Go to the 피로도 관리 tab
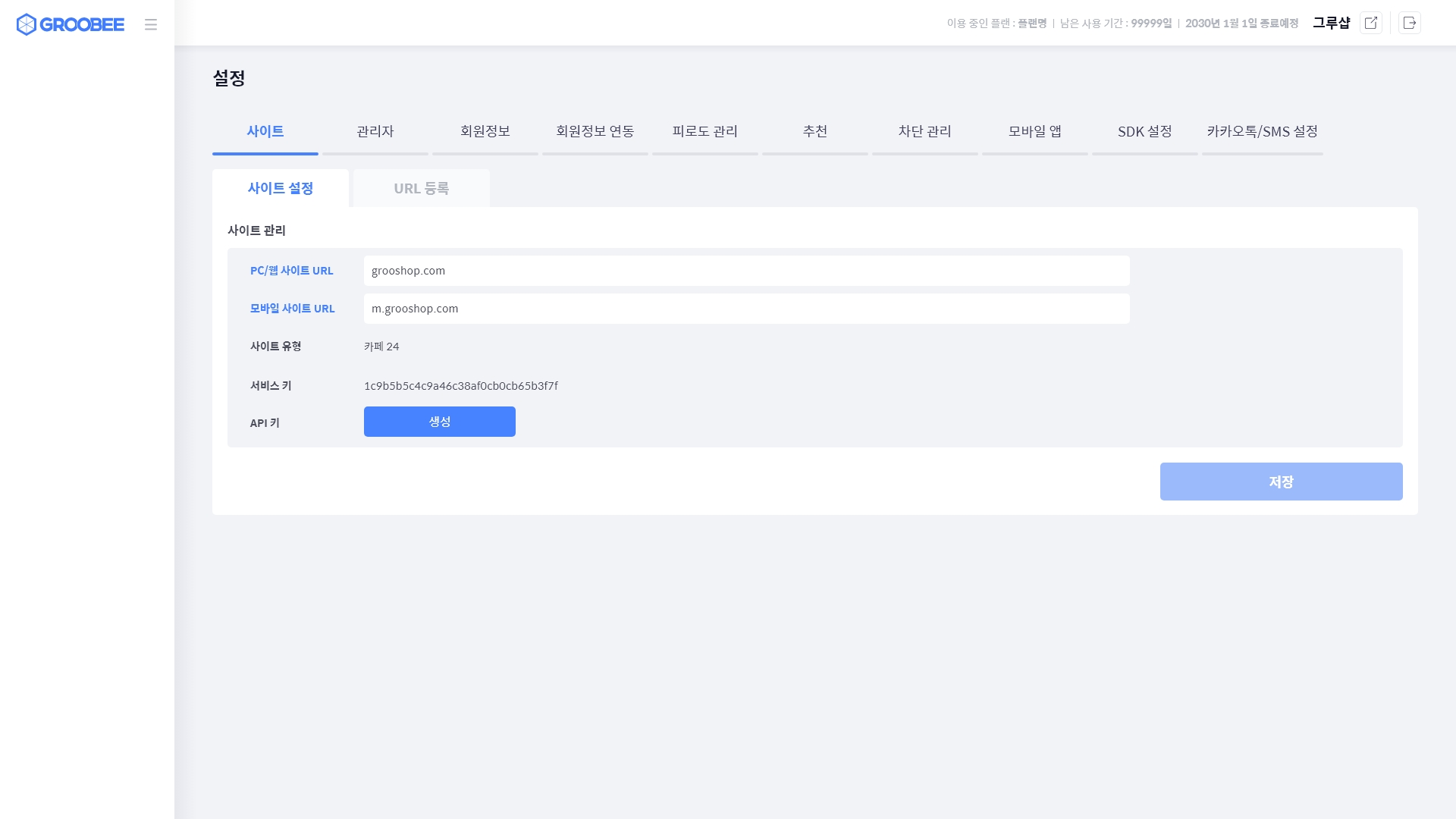 pos(705,131)
